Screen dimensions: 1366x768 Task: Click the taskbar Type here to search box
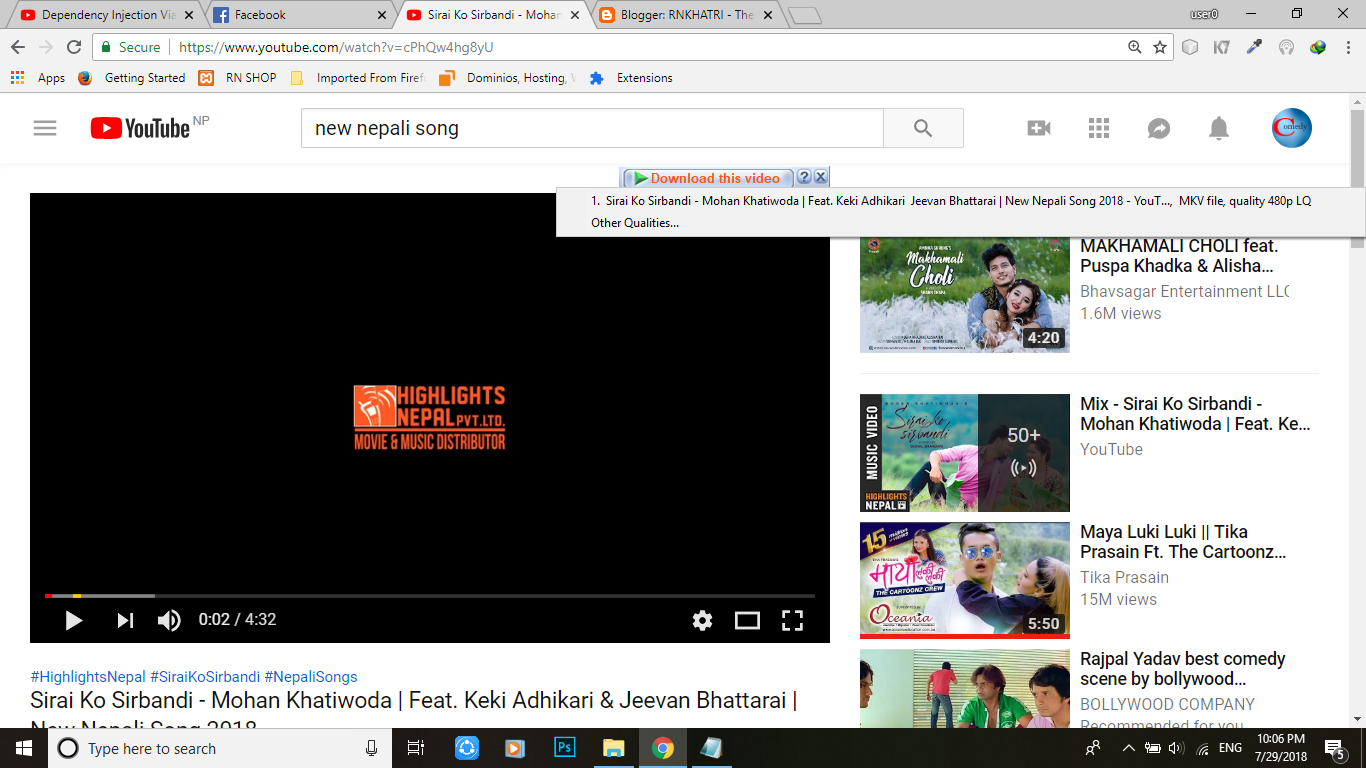pyautogui.click(x=220, y=748)
